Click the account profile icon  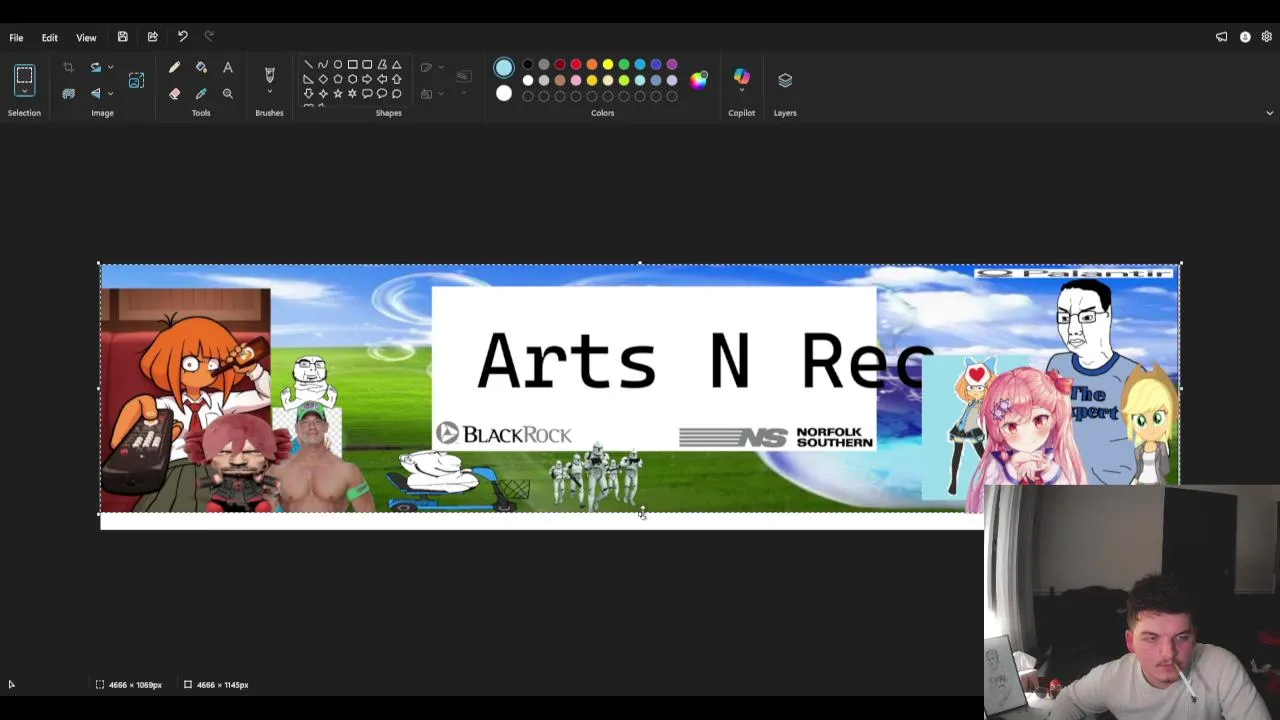1245,37
